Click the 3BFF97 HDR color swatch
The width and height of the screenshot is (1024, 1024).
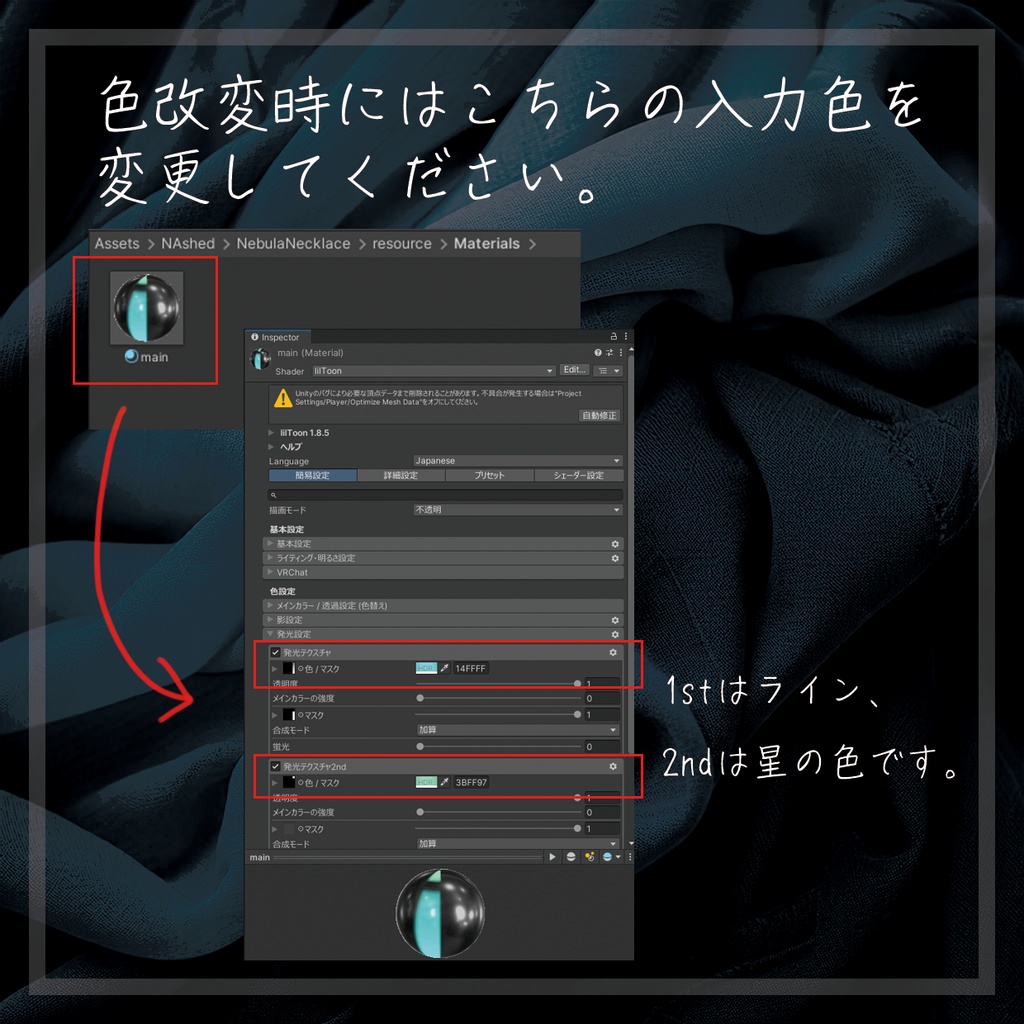426,782
